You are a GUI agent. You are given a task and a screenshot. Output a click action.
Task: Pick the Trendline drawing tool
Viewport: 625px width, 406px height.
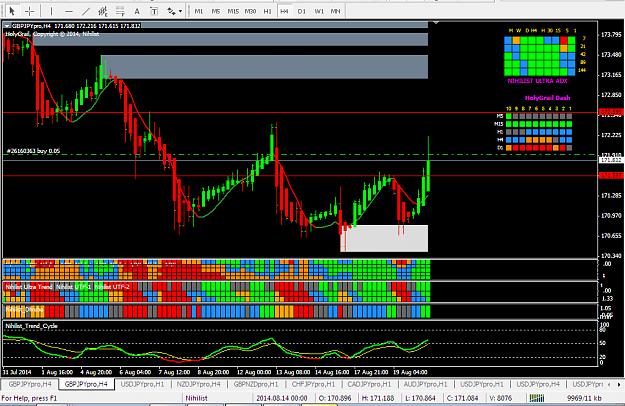(x=86, y=11)
